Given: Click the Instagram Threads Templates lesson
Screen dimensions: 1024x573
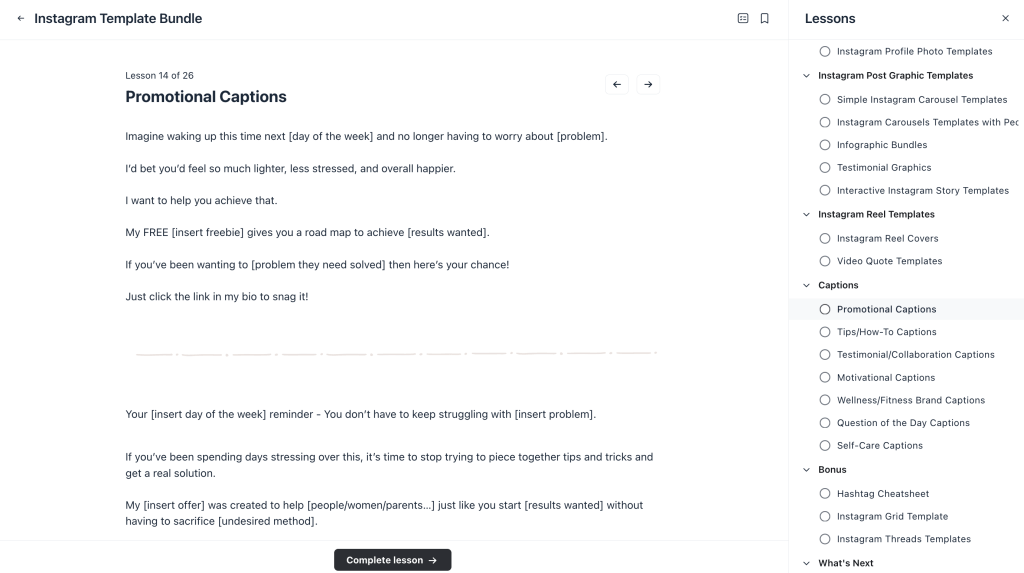Looking at the screenshot, I should click(x=903, y=539).
